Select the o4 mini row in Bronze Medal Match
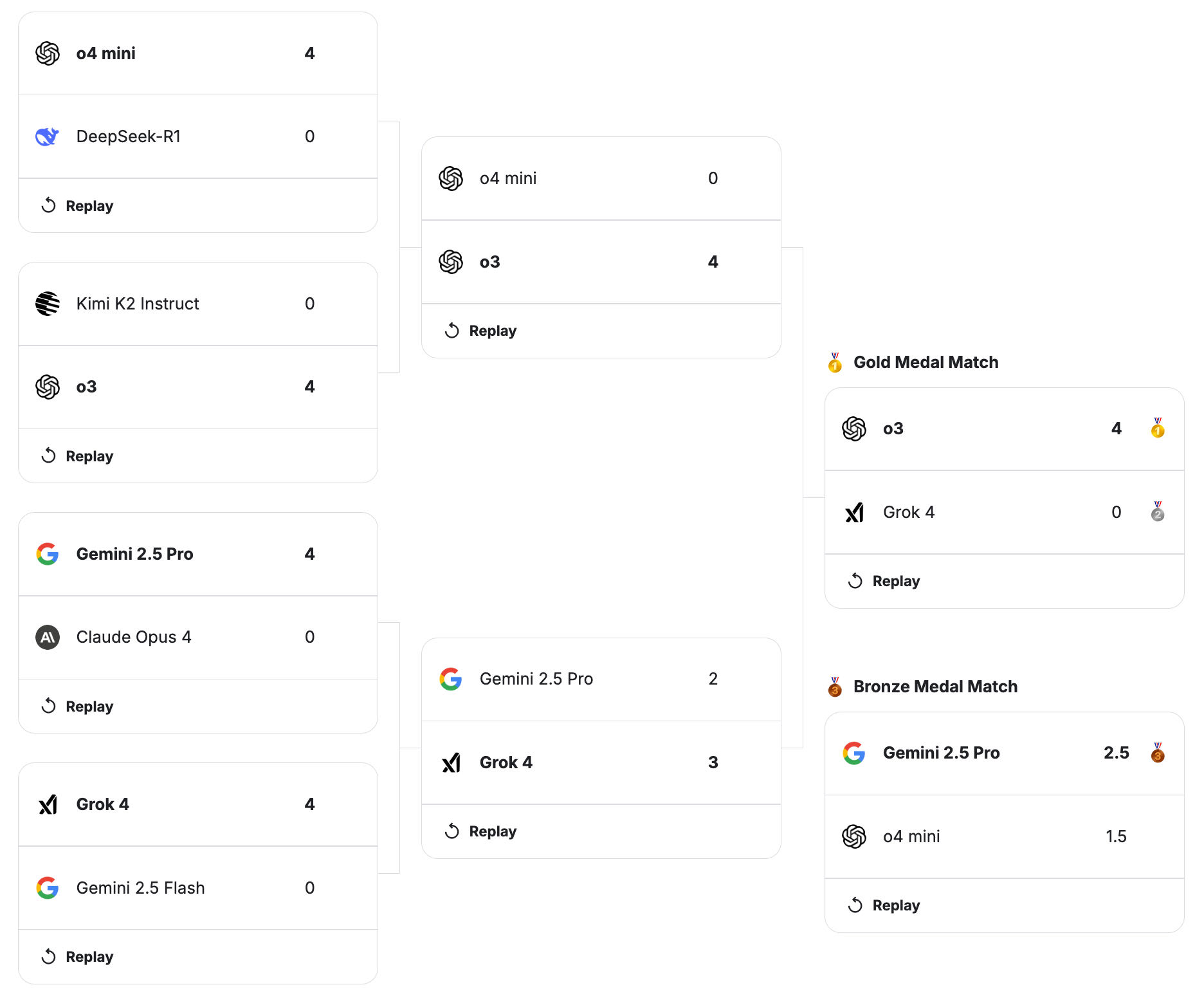Image resolution: width=1204 pixels, height=996 pixels. (1003, 836)
